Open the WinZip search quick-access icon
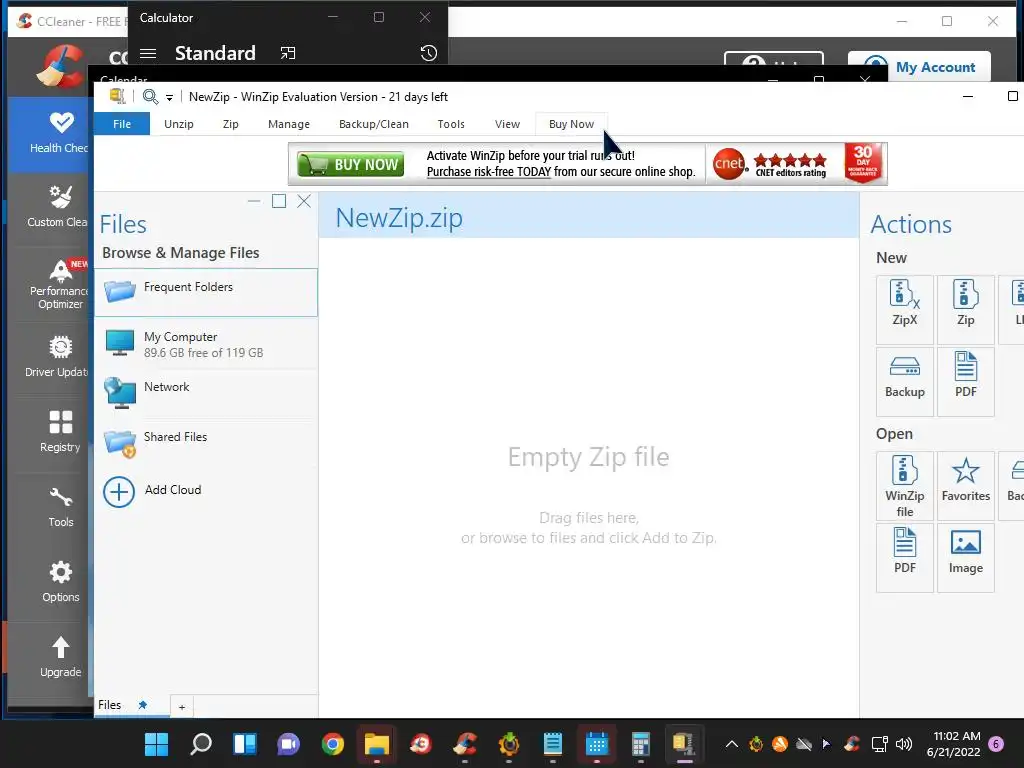The image size is (1024, 768). (x=150, y=97)
